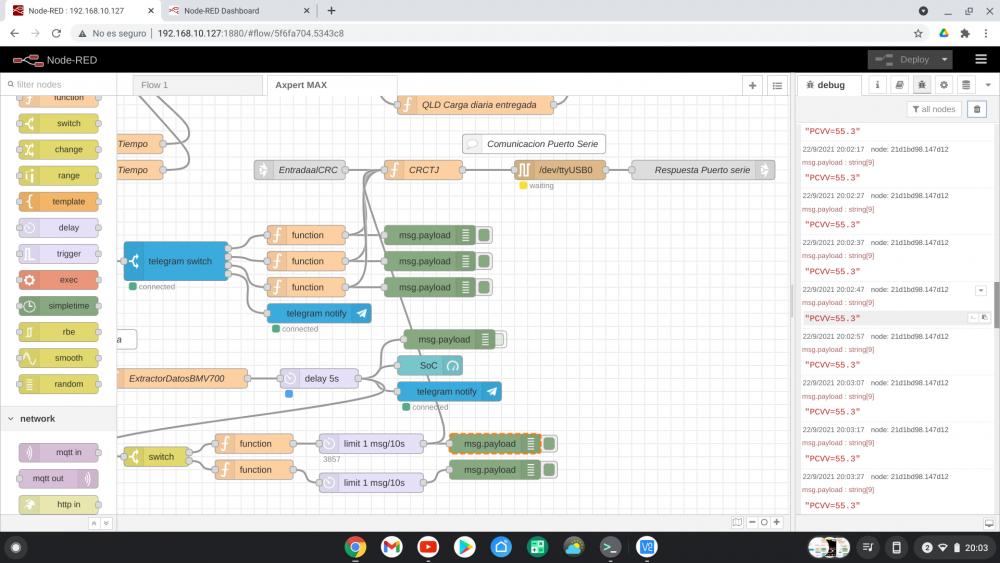Zoom in the flow canvas

(x=777, y=522)
